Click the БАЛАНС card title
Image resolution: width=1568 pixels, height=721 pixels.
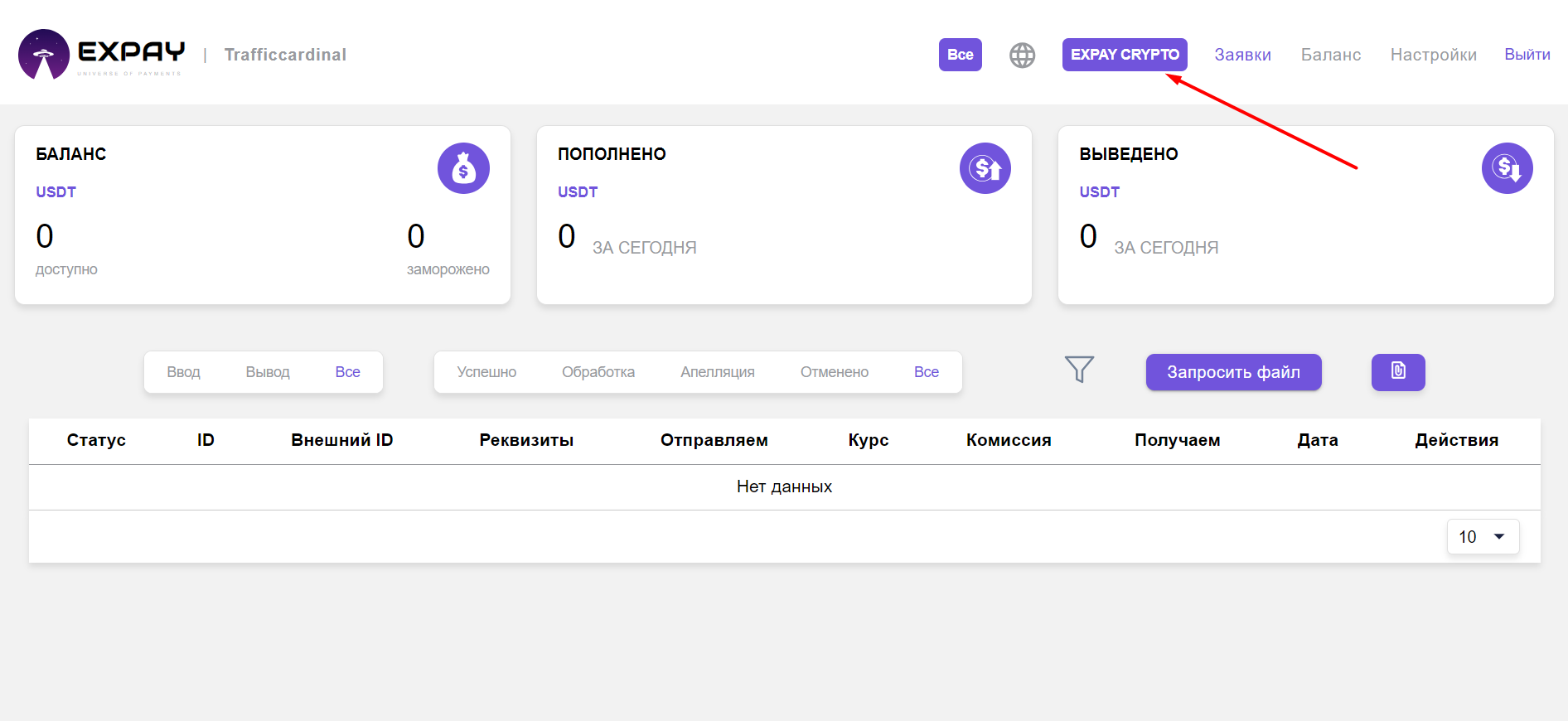71,154
